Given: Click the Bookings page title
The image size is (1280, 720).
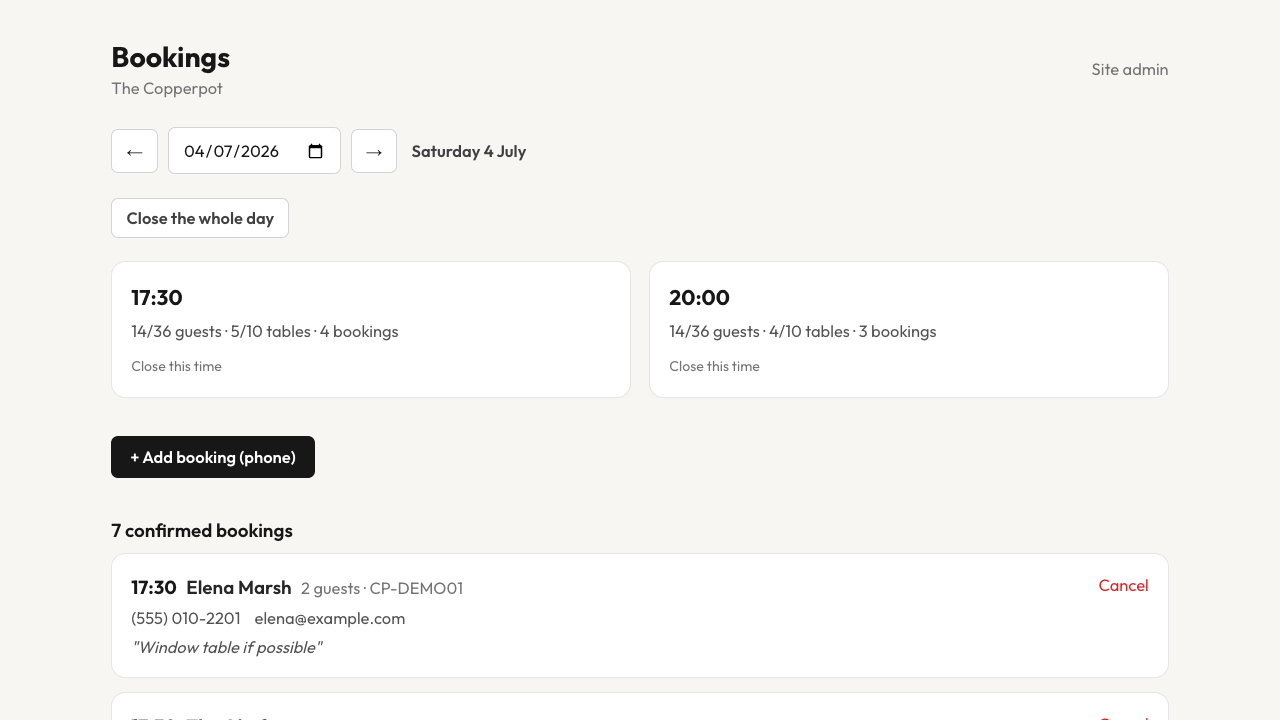Looking at the screenshot, I should point(171,57).
